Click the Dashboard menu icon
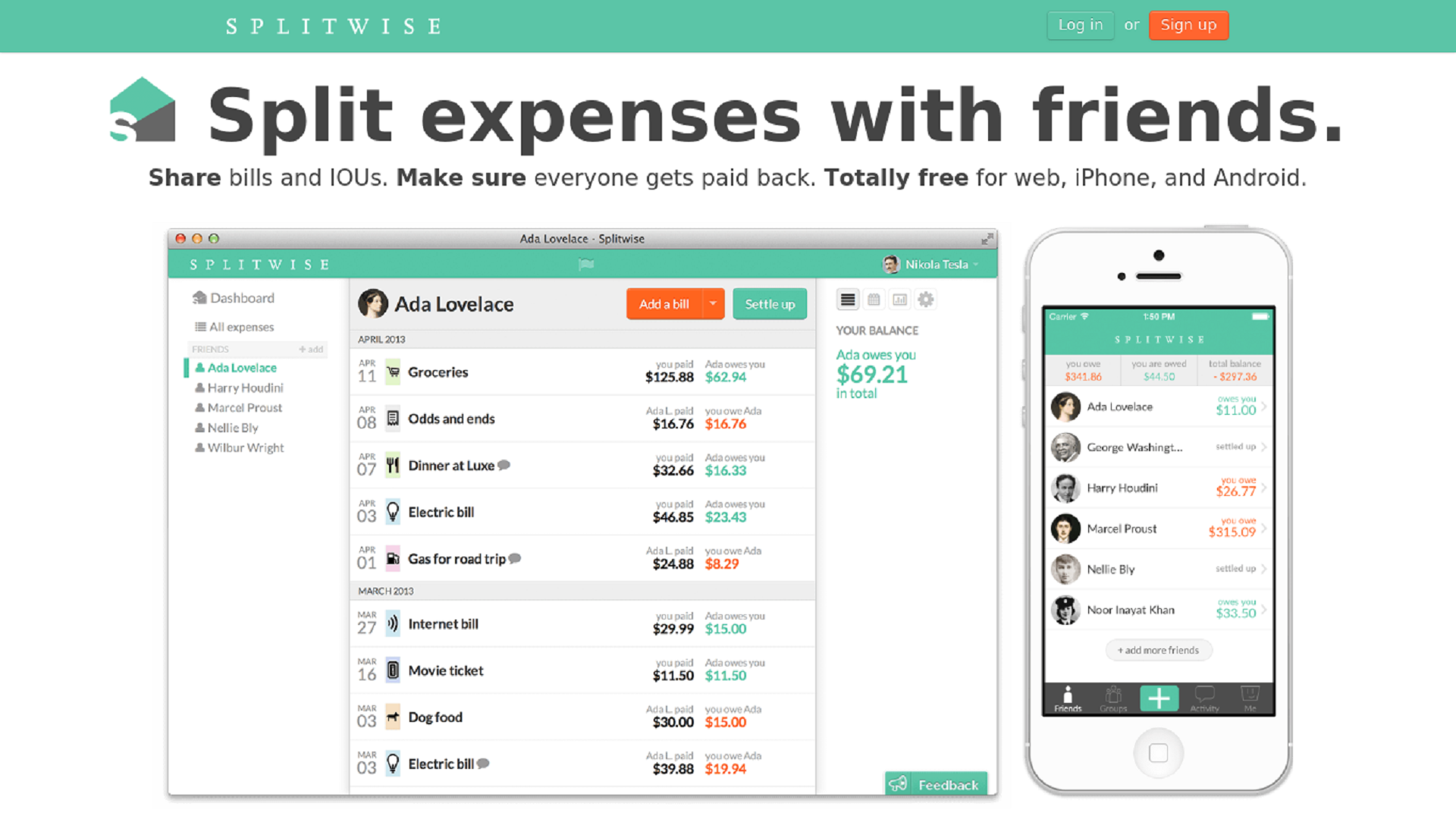 point(199,297)
